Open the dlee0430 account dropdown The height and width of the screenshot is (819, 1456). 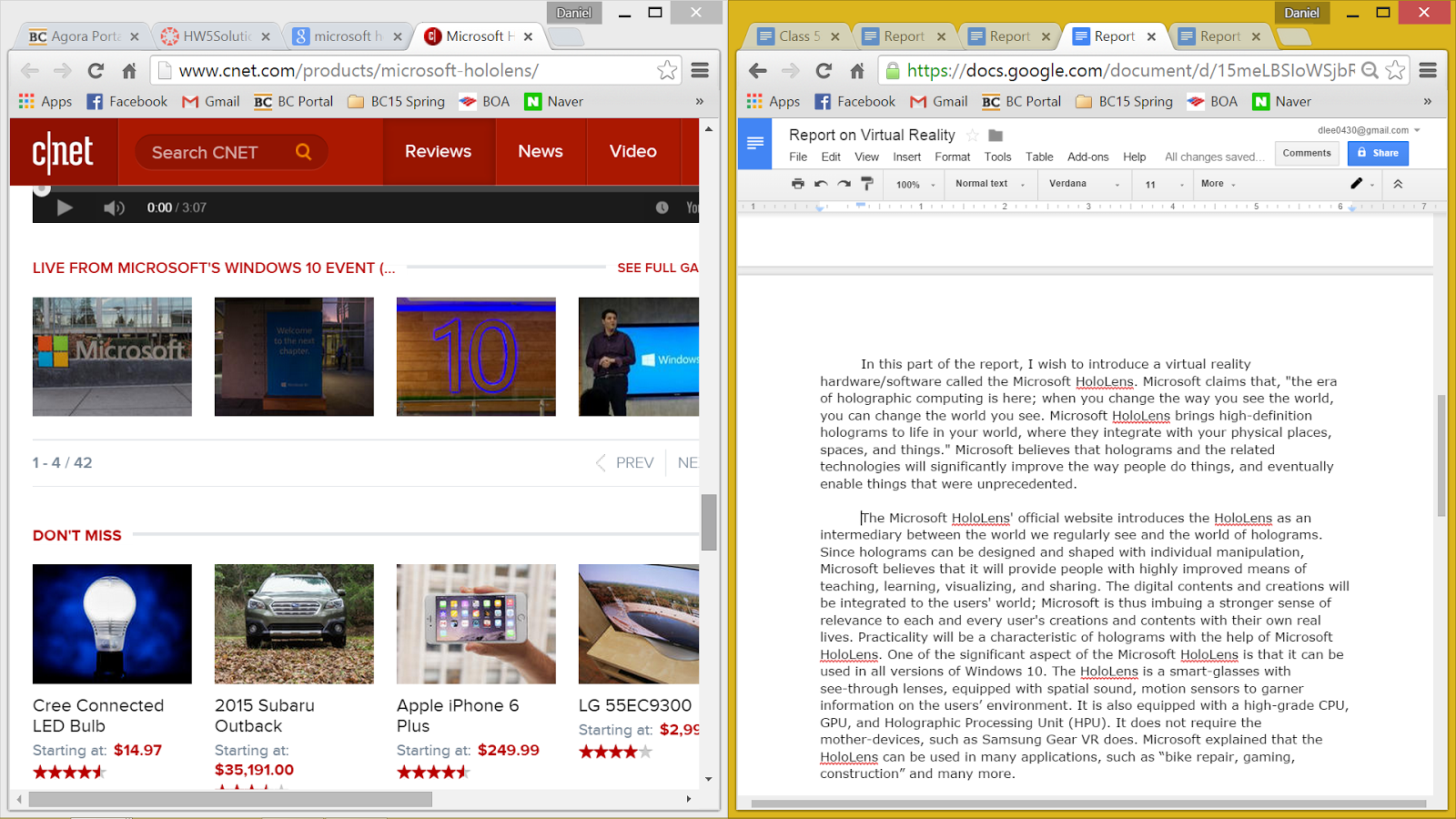(x=1369, y=130)
